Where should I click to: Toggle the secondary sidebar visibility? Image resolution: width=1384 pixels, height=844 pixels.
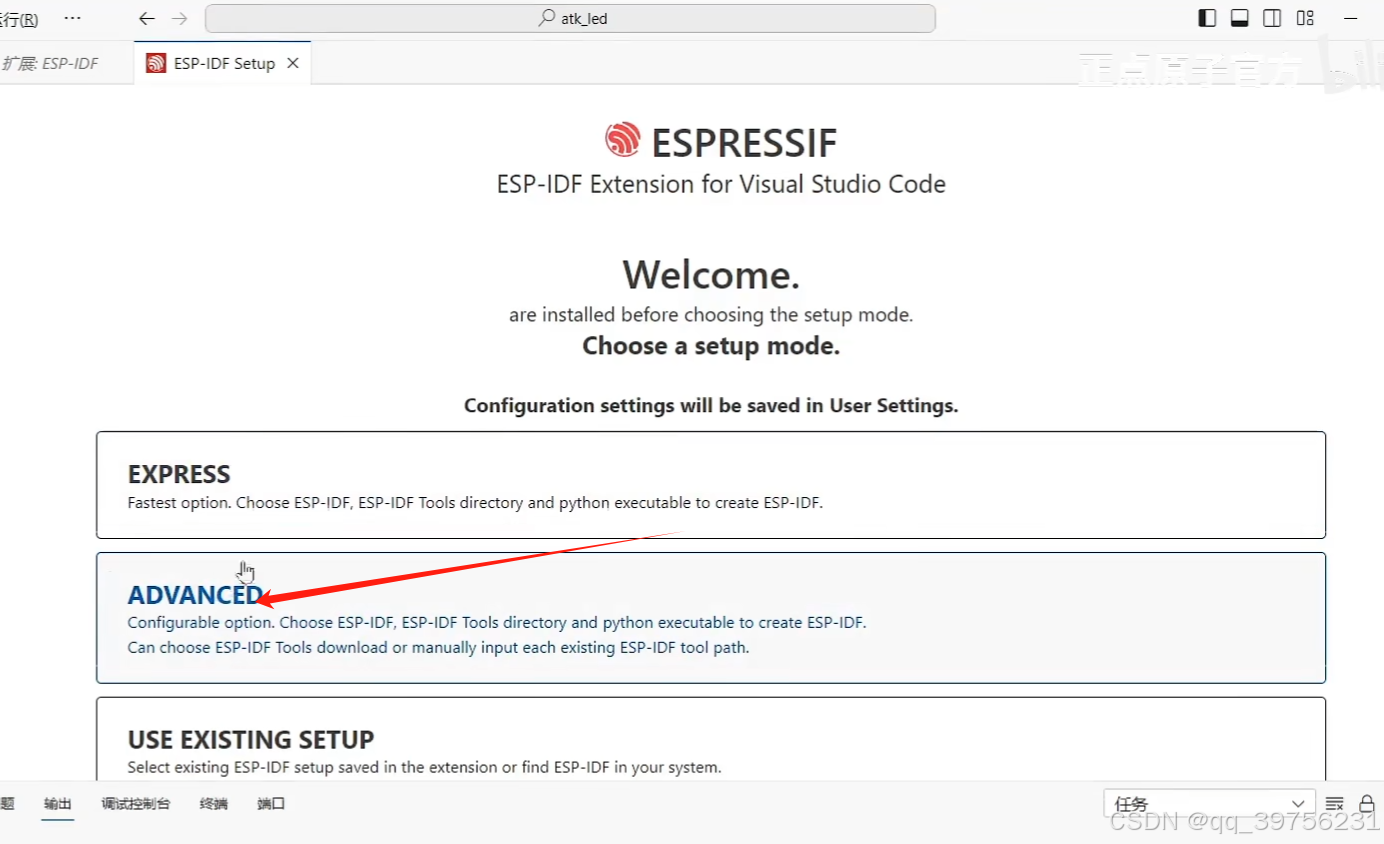1271,17
